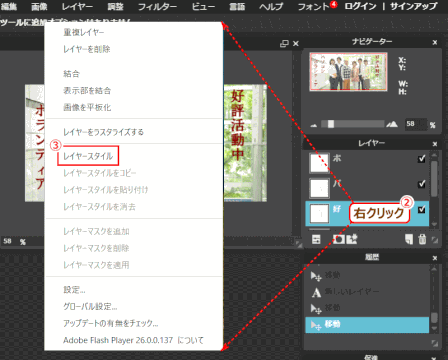Screen dimensions: 448x360
Task: Open the 調整 menu
Action: (115, 6)
